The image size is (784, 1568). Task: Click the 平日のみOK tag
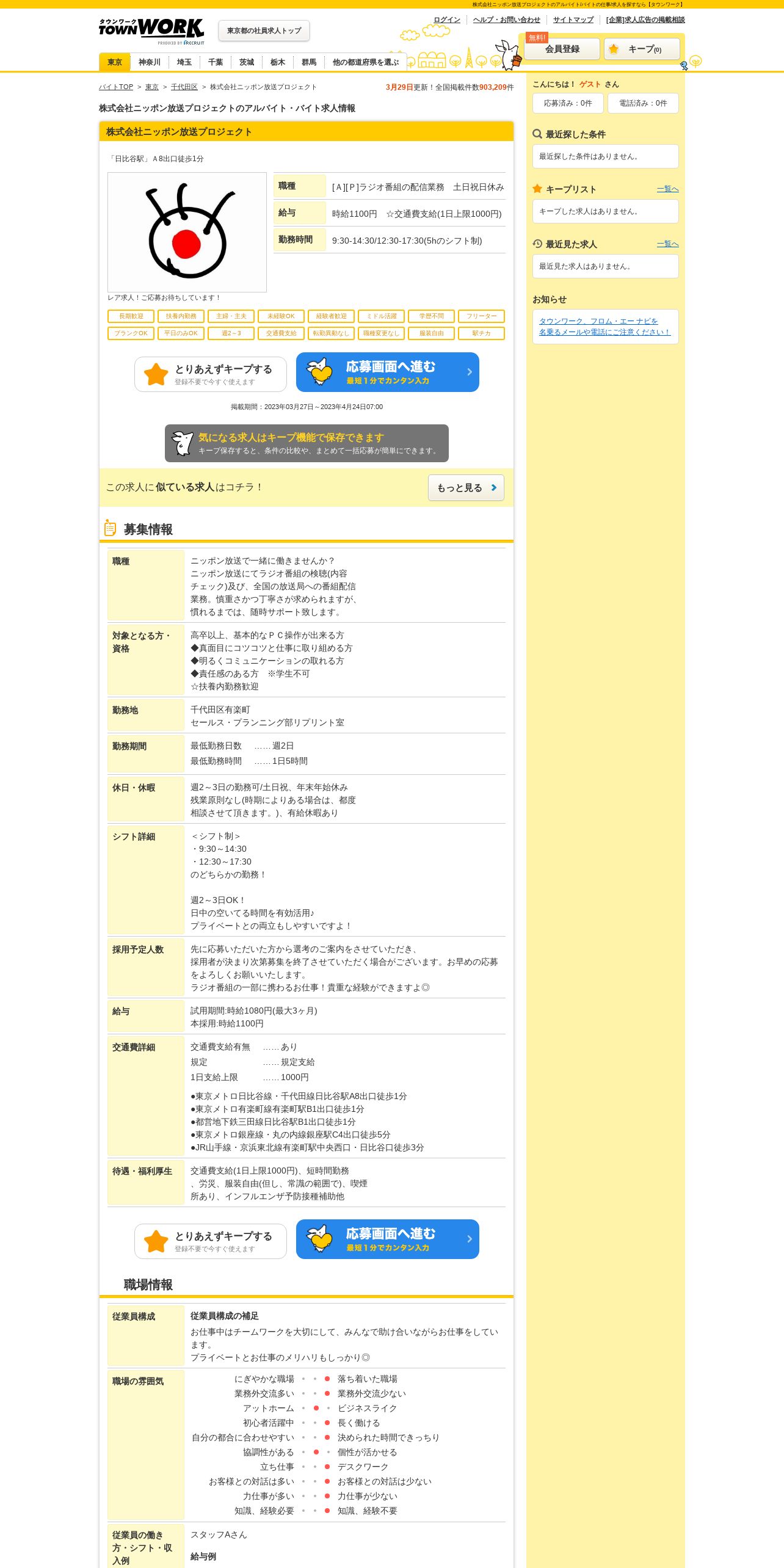(x=181, y=333)
